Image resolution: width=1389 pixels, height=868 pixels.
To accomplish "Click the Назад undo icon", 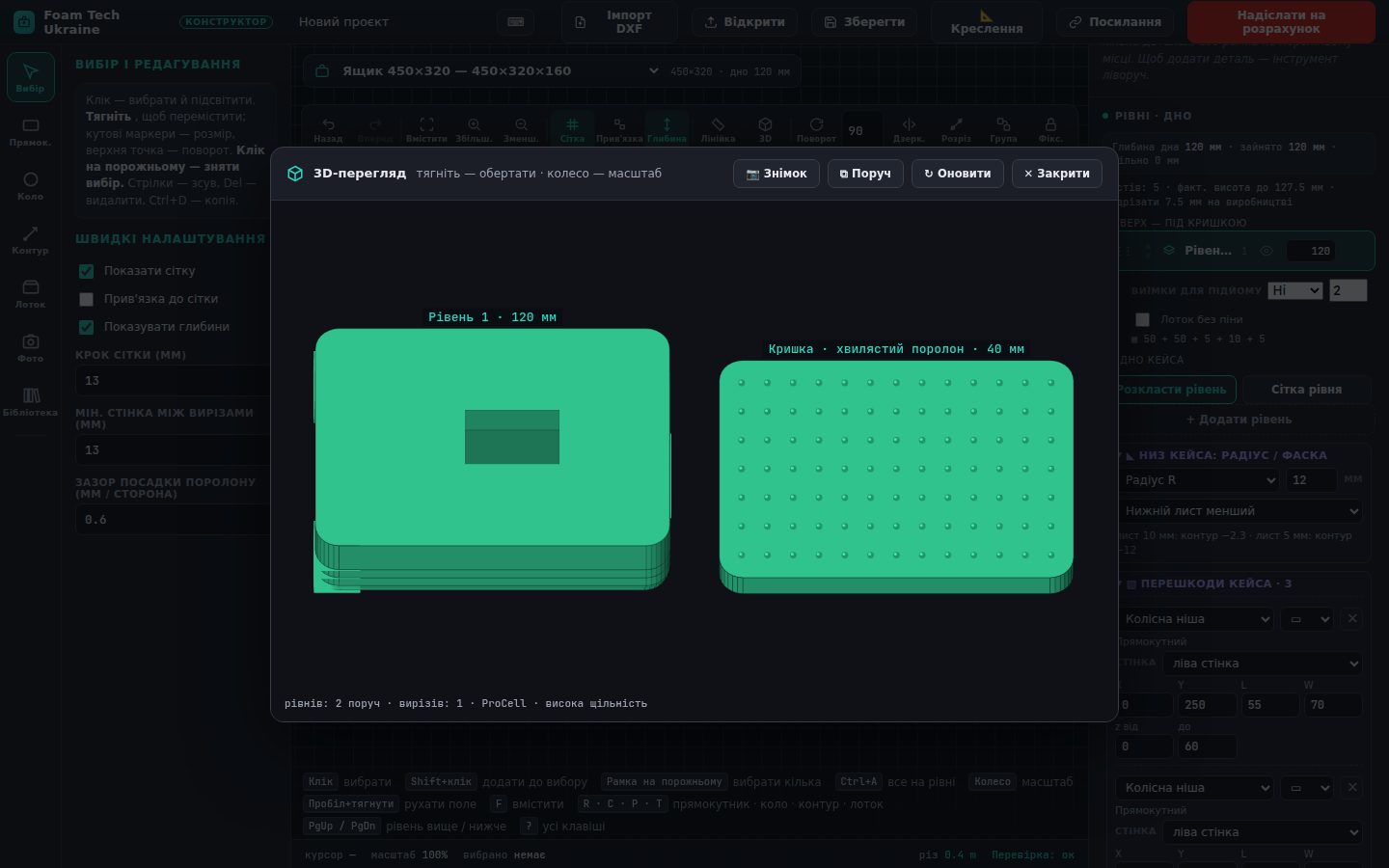I will pos(328,129).
